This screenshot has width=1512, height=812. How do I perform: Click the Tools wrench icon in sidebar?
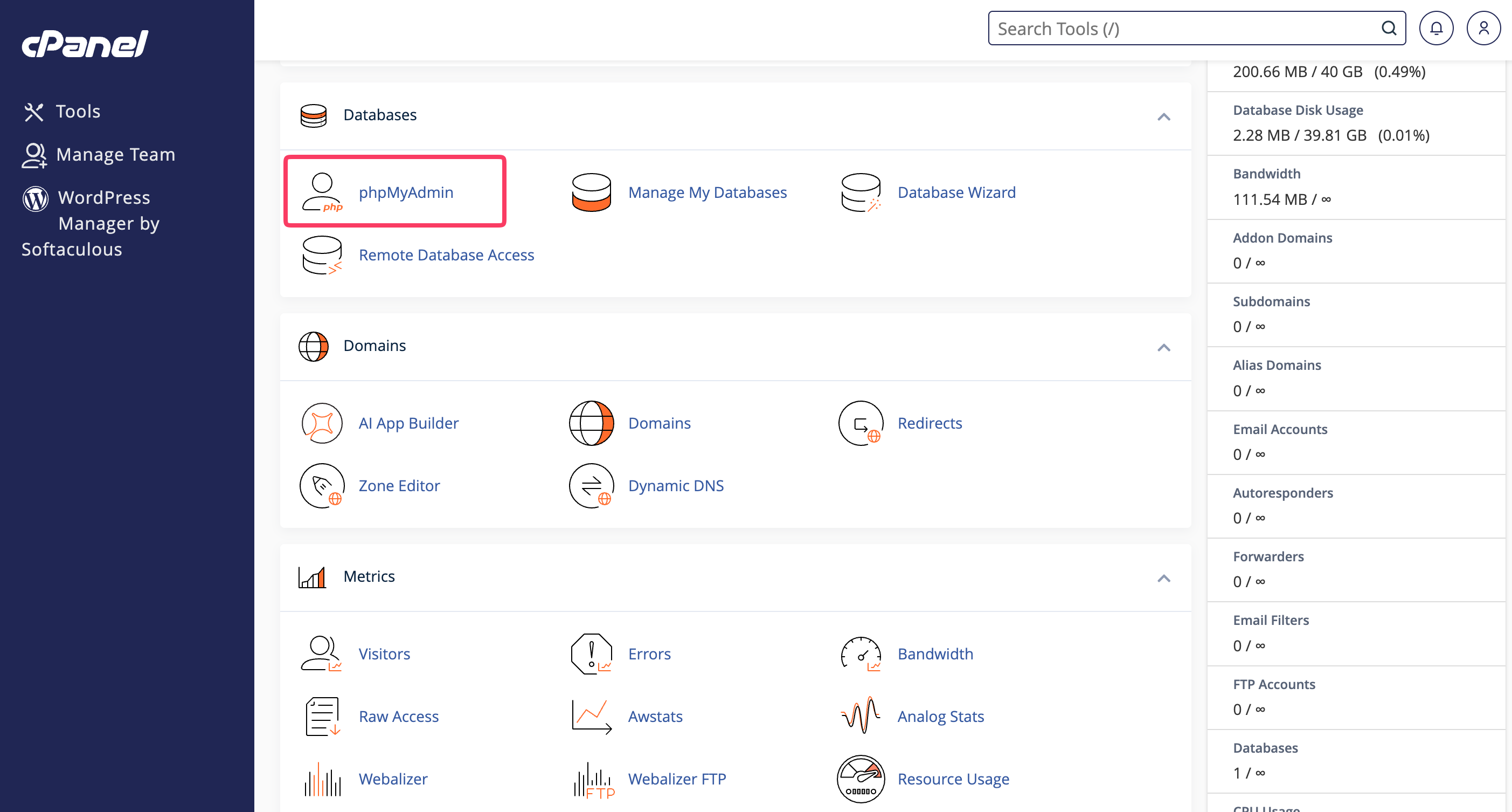[x=34, y=112]
